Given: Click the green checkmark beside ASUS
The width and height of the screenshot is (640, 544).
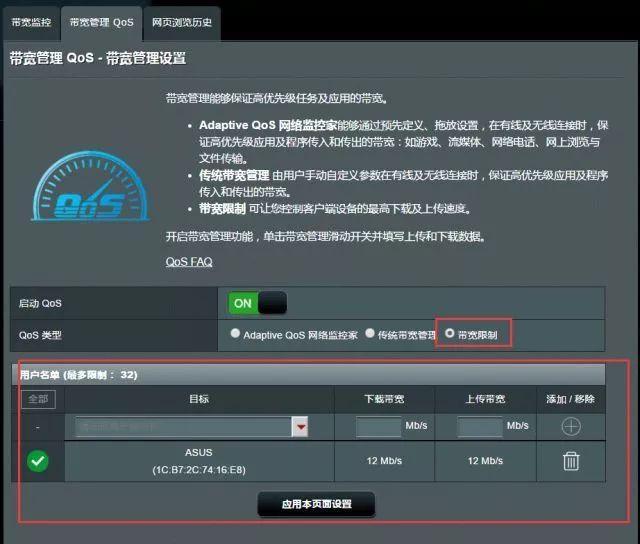Looking at the screenshot, I should click(38, 461).
